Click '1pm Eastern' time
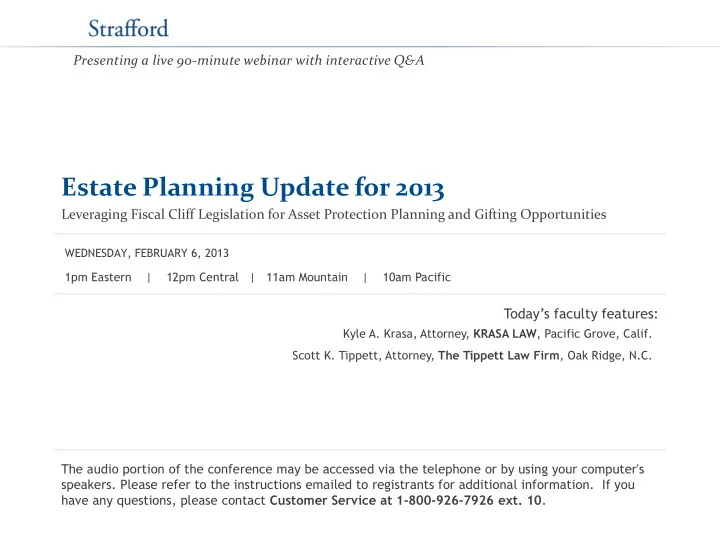Viewport: 720px width, 540px height. (x=98, y=277)
